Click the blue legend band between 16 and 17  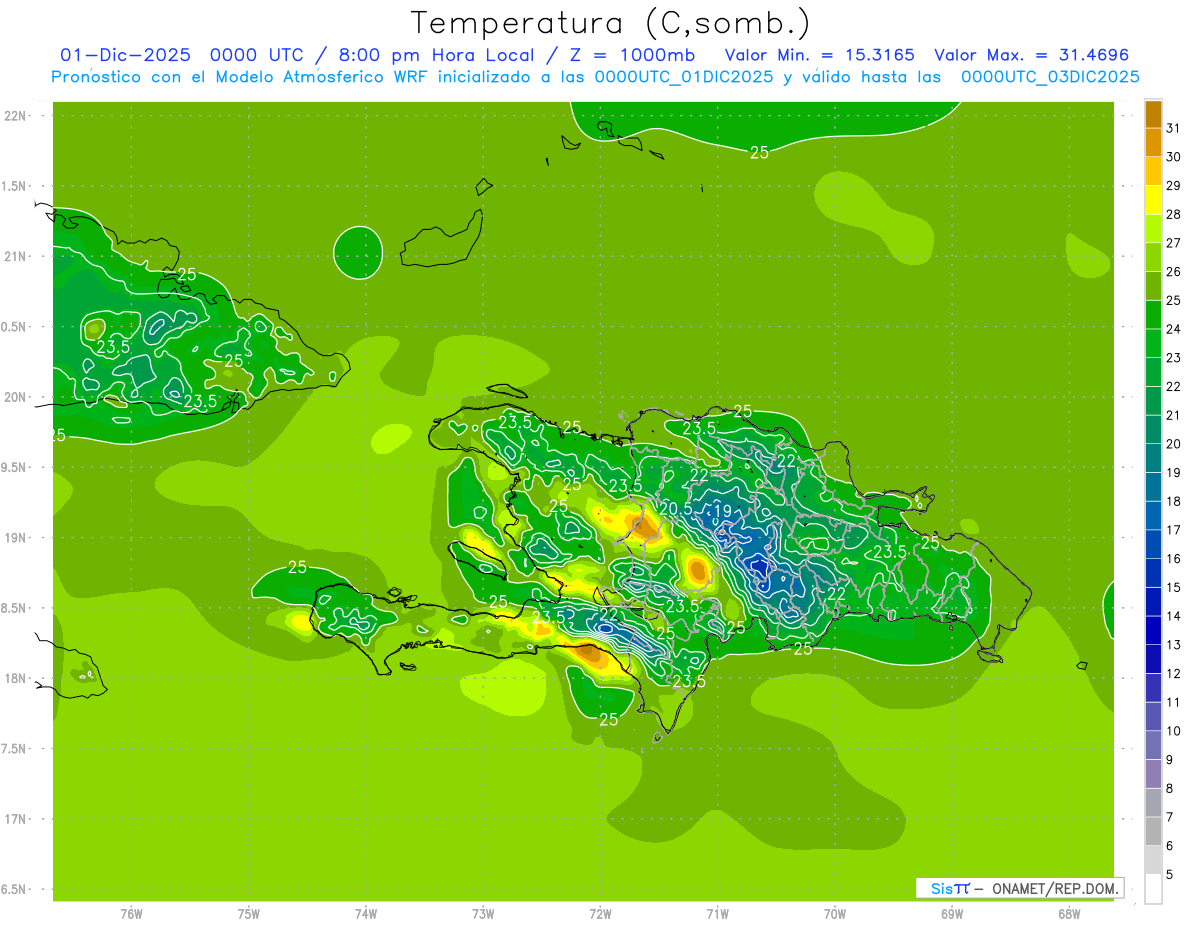pyautogui.click(x=1153, y=545)
